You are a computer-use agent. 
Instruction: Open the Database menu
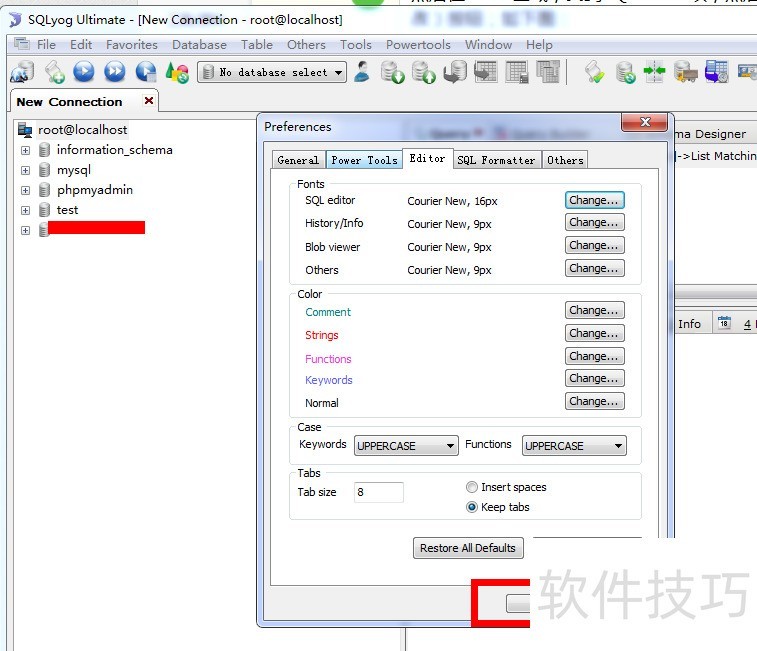point(199,44)
